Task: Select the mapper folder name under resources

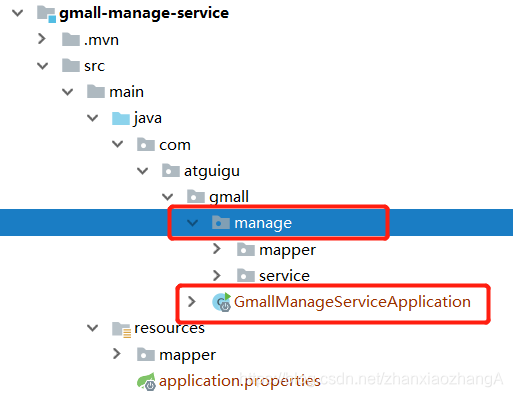Action: (x=188, y=355)
